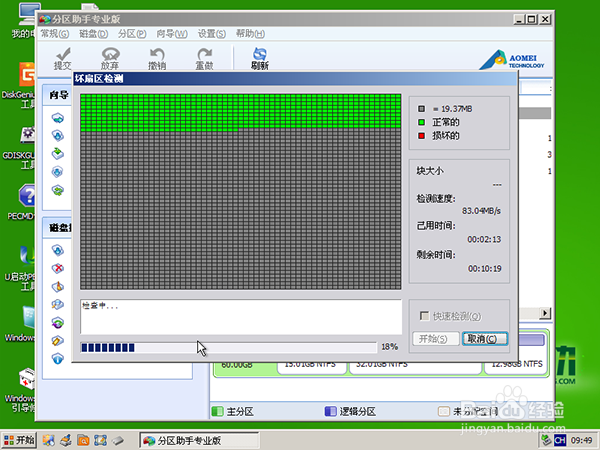600x450 pixels.
Task: Click the gray block legend swatch
Action: (x=422, y=109)
